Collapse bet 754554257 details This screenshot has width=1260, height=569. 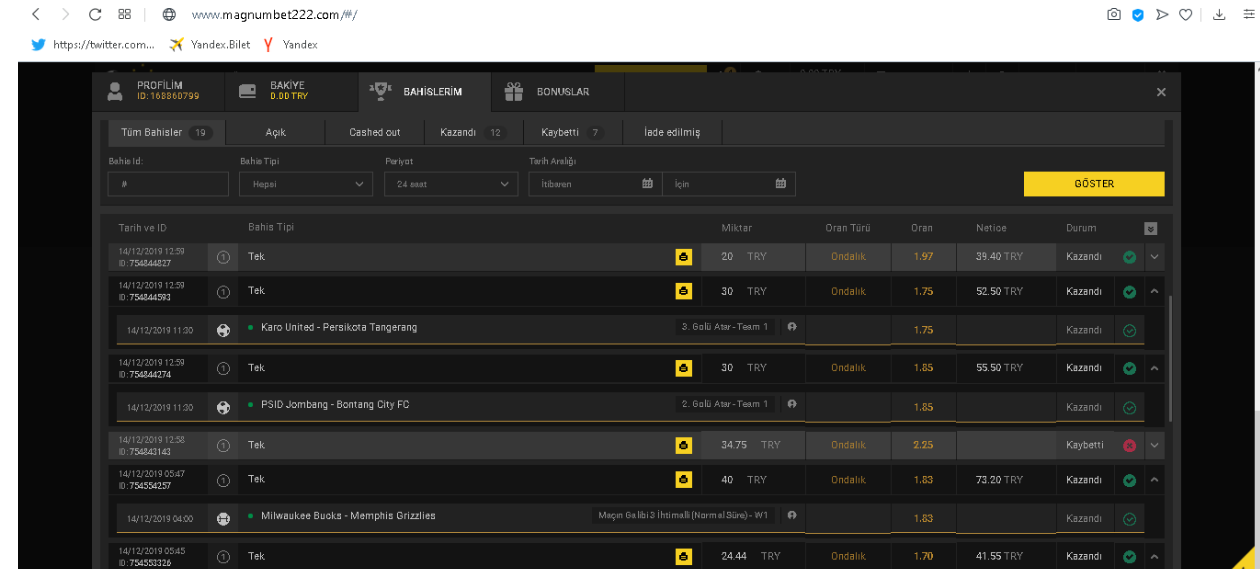1154,480
